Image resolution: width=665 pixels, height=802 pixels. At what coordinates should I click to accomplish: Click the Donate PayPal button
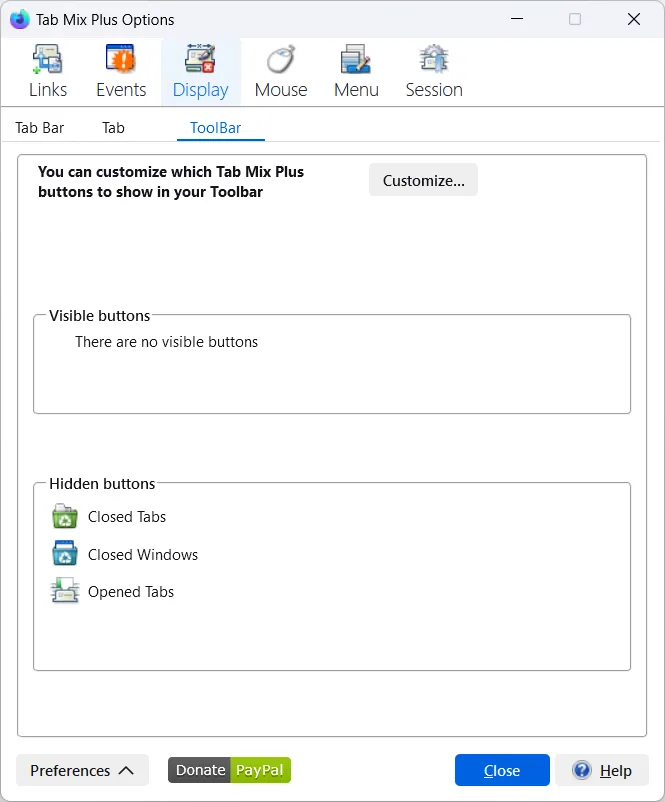pyautogui.click(x=229, y=770)
